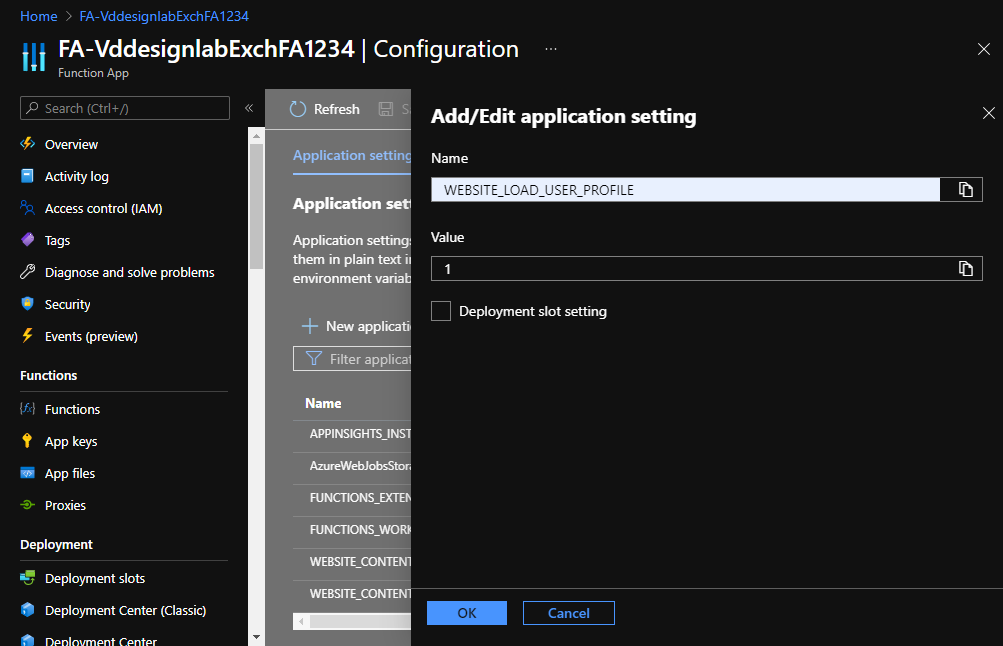The image size is (1003, 646).
Task: Toggle the Deployment slot setting checkbox
Action: pos(441,311)
